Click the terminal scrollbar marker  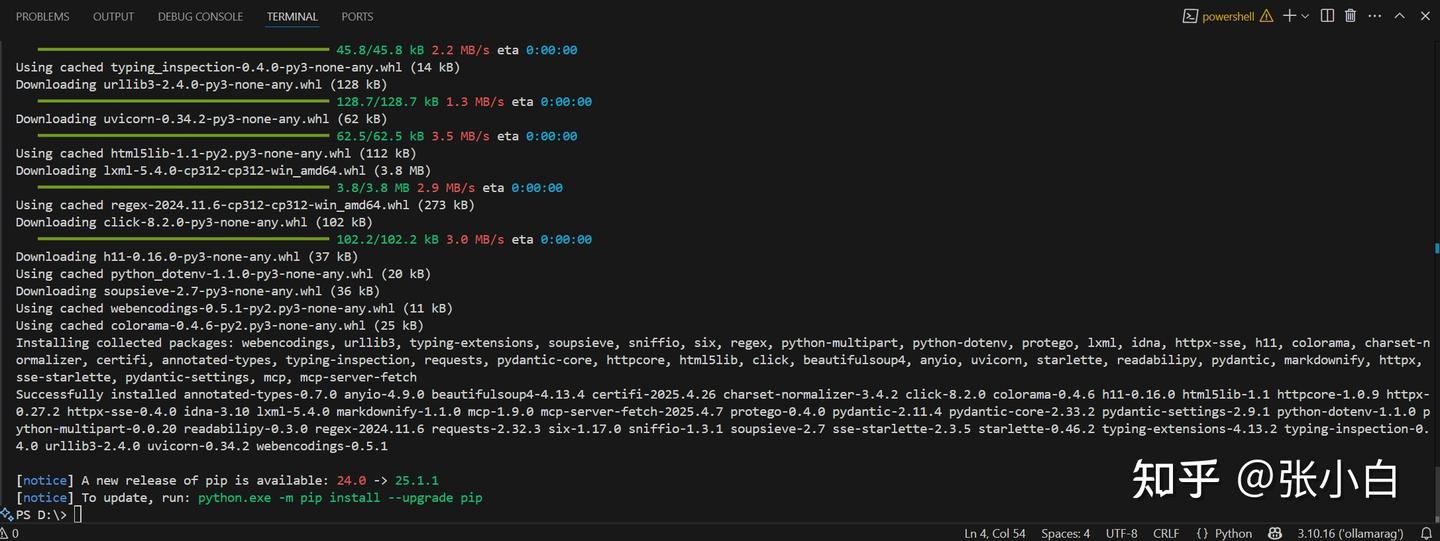(1436, 246)
